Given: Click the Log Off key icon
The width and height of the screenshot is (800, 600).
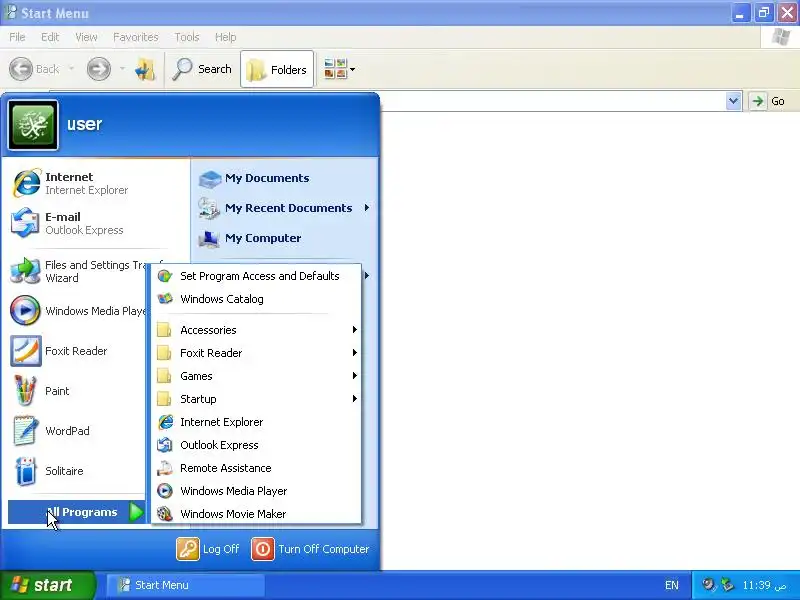Looking at the screenshot, I should pos(188,549).
